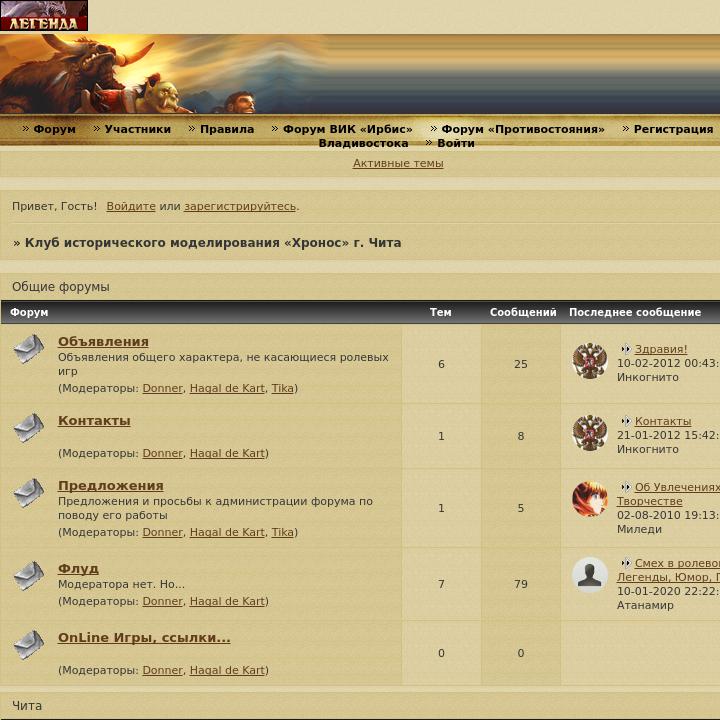The height and width of the screenshot is (720, 720).
Task: Click the envelope icon beside OnLine Игры
Action: pyautogui.click(x=29, y=645)
